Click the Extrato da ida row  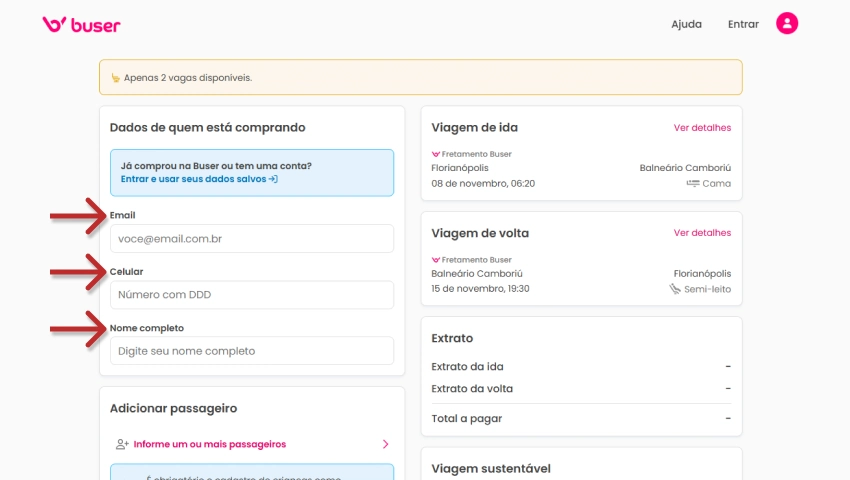point(581,367)
